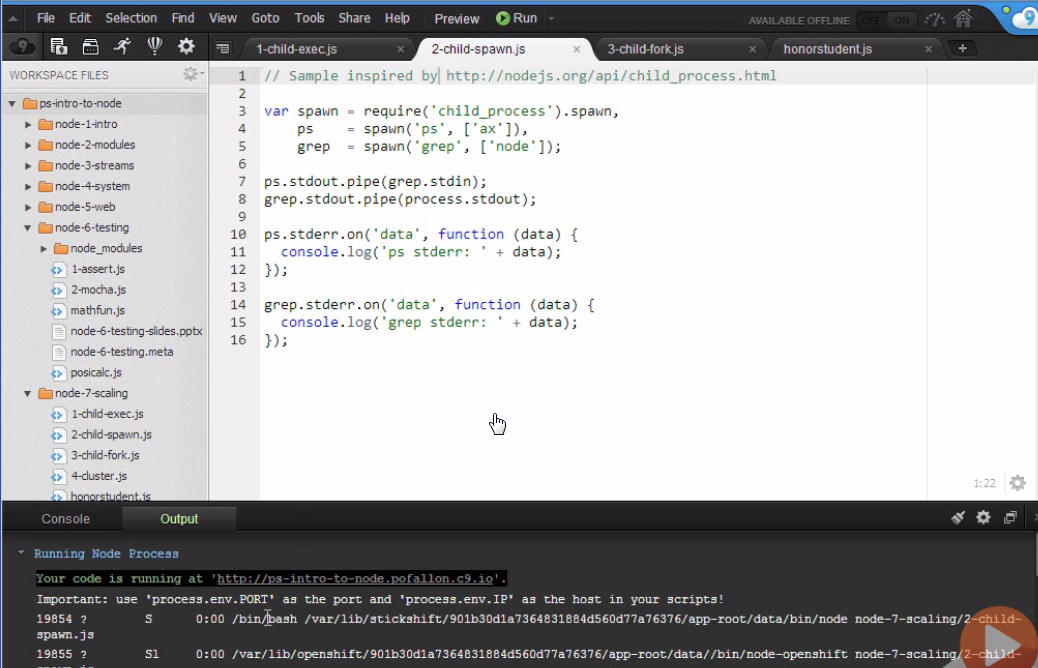The height and width of the screenshot is (668, 1038).
Task: Expand the node-2-modules folder arrow
Action: [28, 145]
